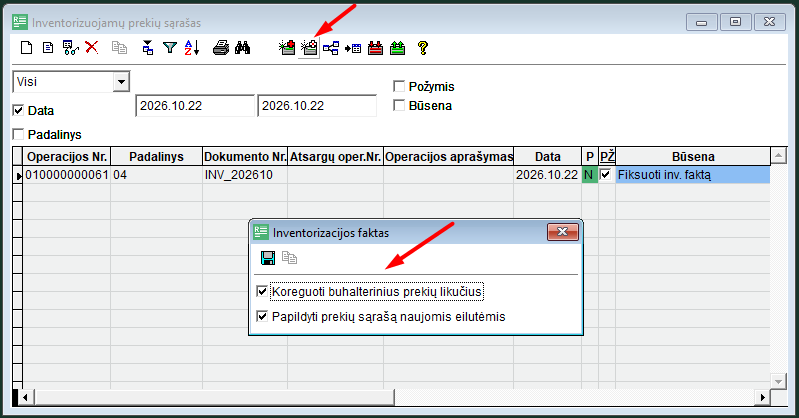The image size is (799, 418).
Task: Click the green box with up arrows icon
Action: click(397, 48)
